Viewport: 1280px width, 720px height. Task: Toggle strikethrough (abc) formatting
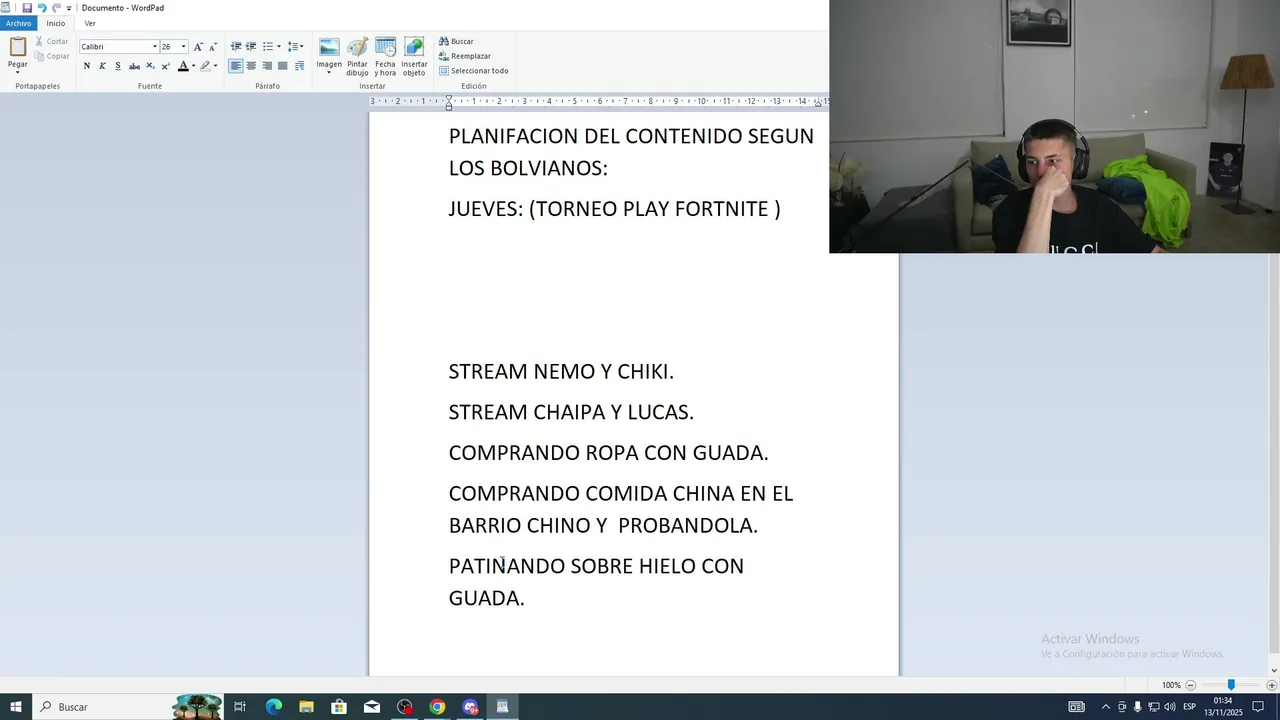[134, 66]
